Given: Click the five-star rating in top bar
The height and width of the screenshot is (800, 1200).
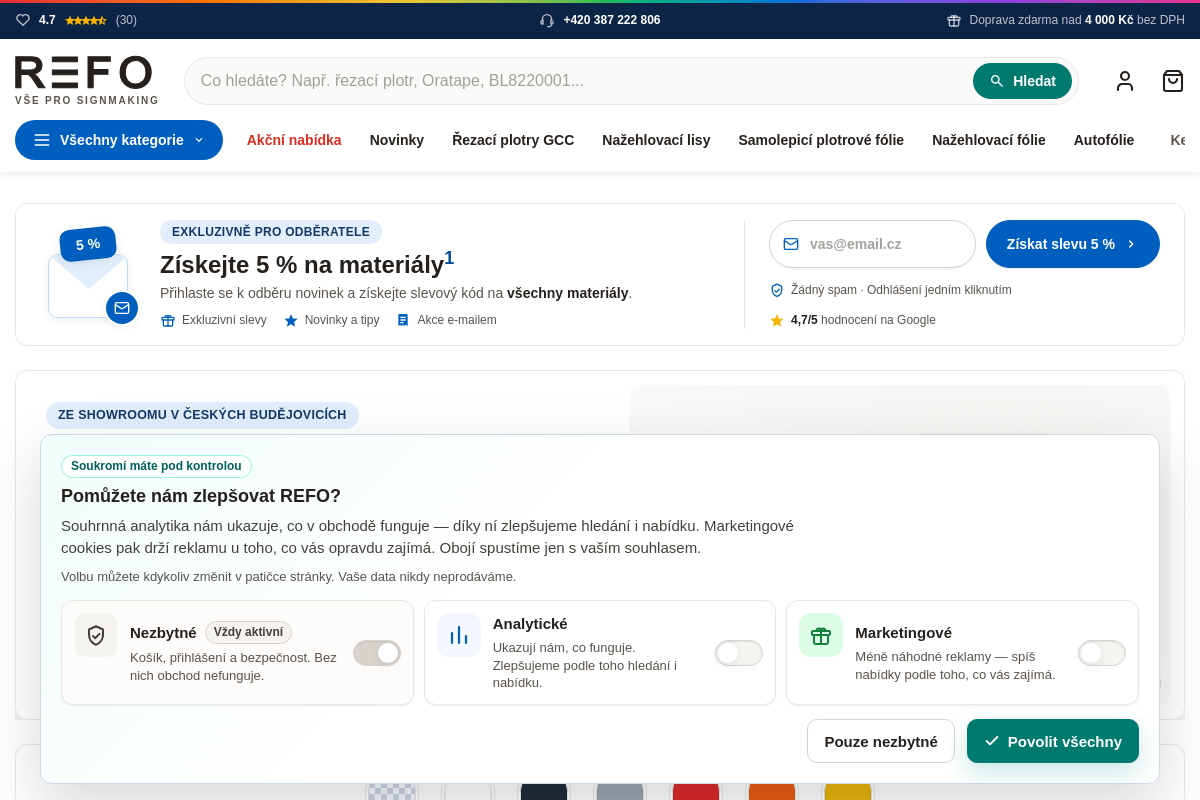Looking at the screenshot, I should pyautogui.click(x=85, y=20).
